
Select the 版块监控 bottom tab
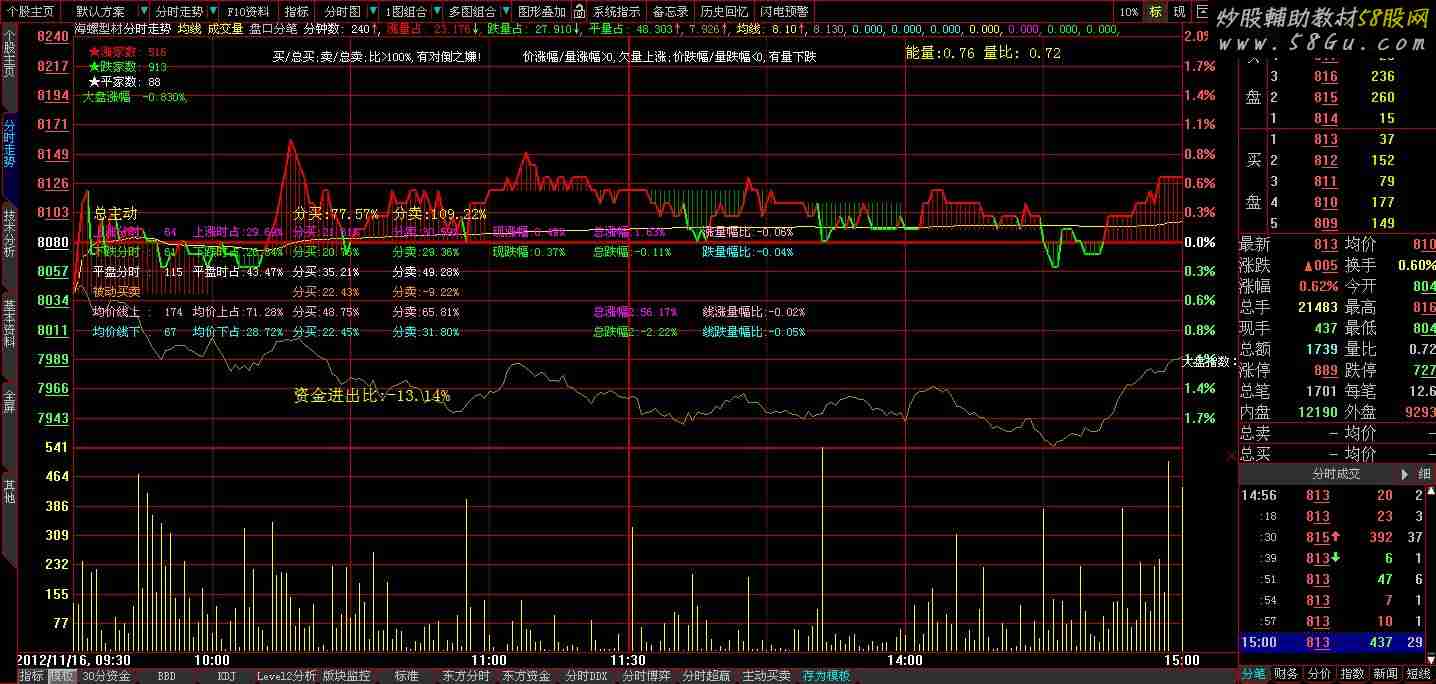point(346,676)
